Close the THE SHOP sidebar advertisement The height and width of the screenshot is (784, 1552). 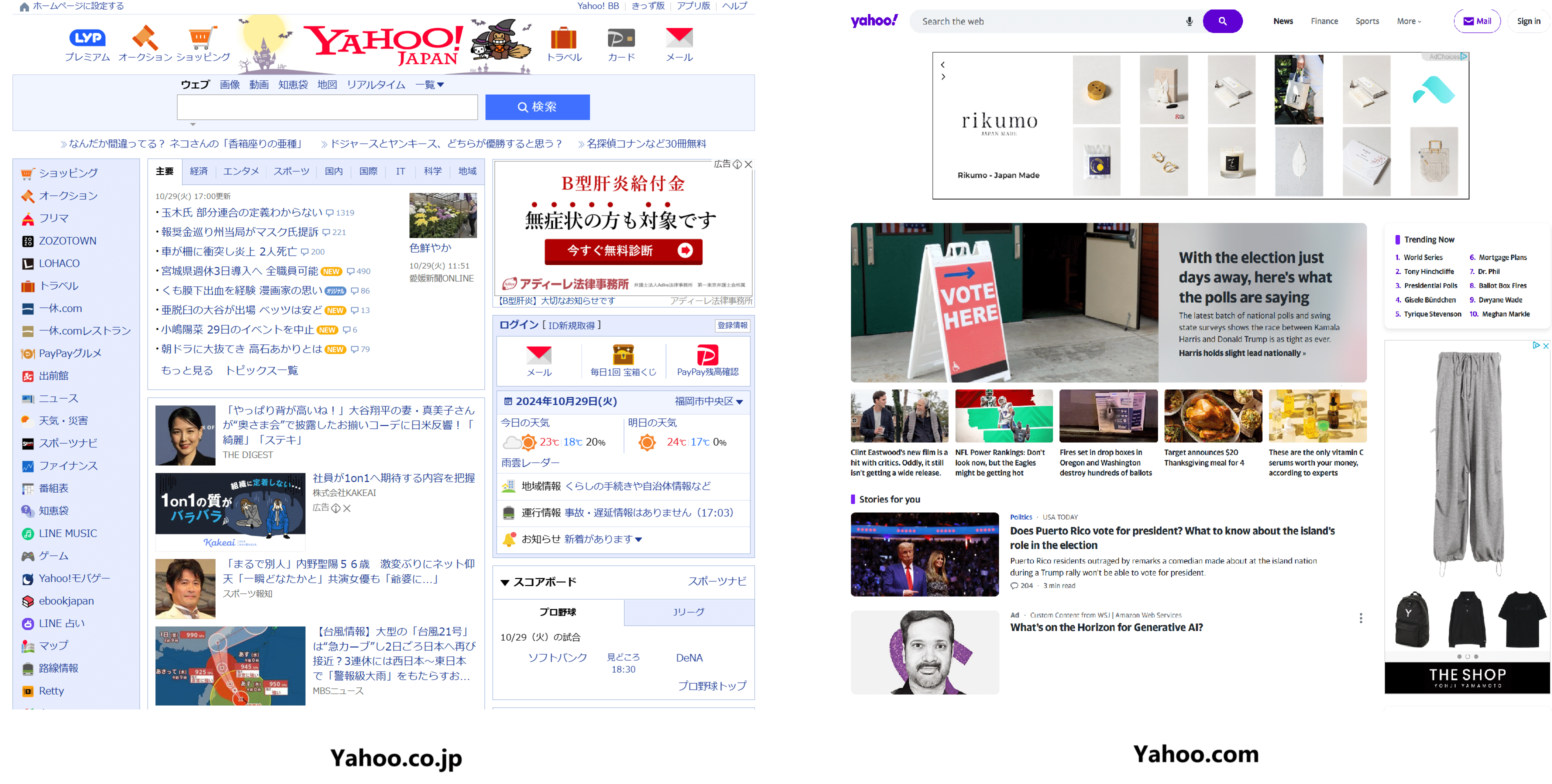pos(1545,346)
